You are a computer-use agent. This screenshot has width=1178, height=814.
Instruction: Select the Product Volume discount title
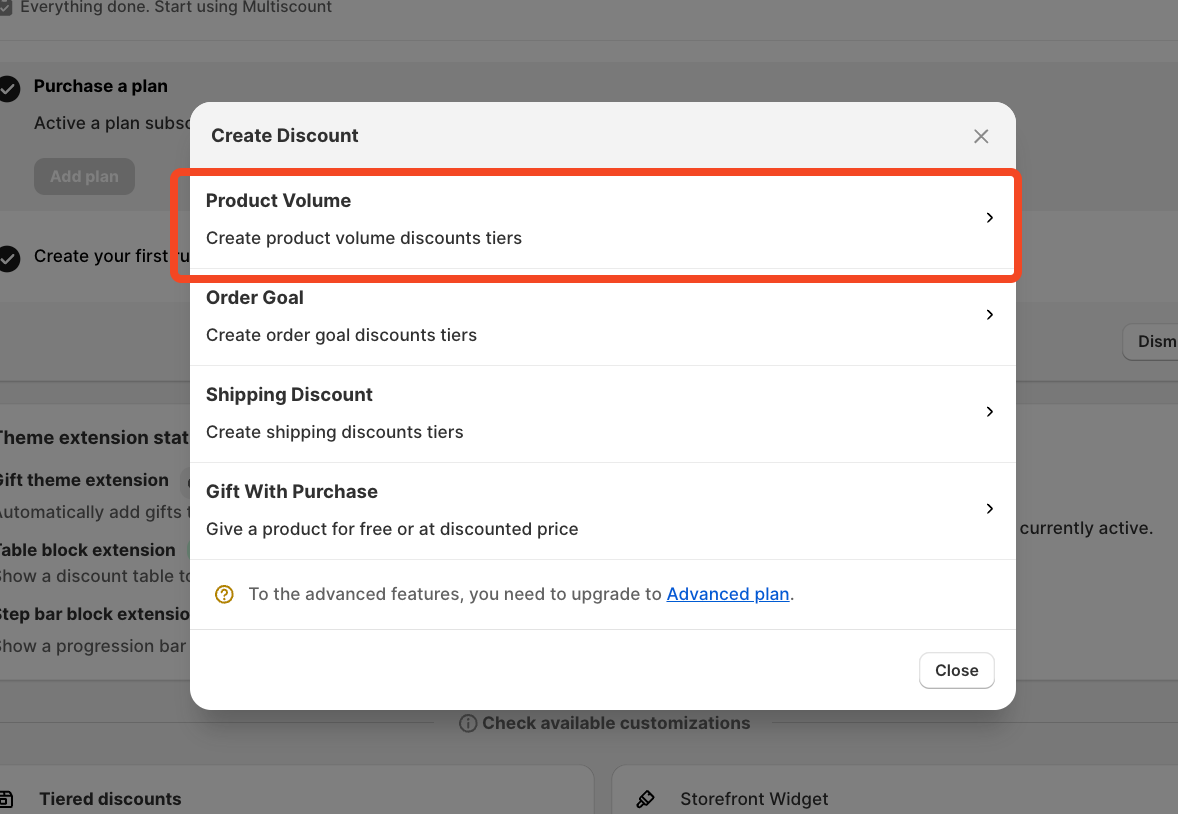278,201
